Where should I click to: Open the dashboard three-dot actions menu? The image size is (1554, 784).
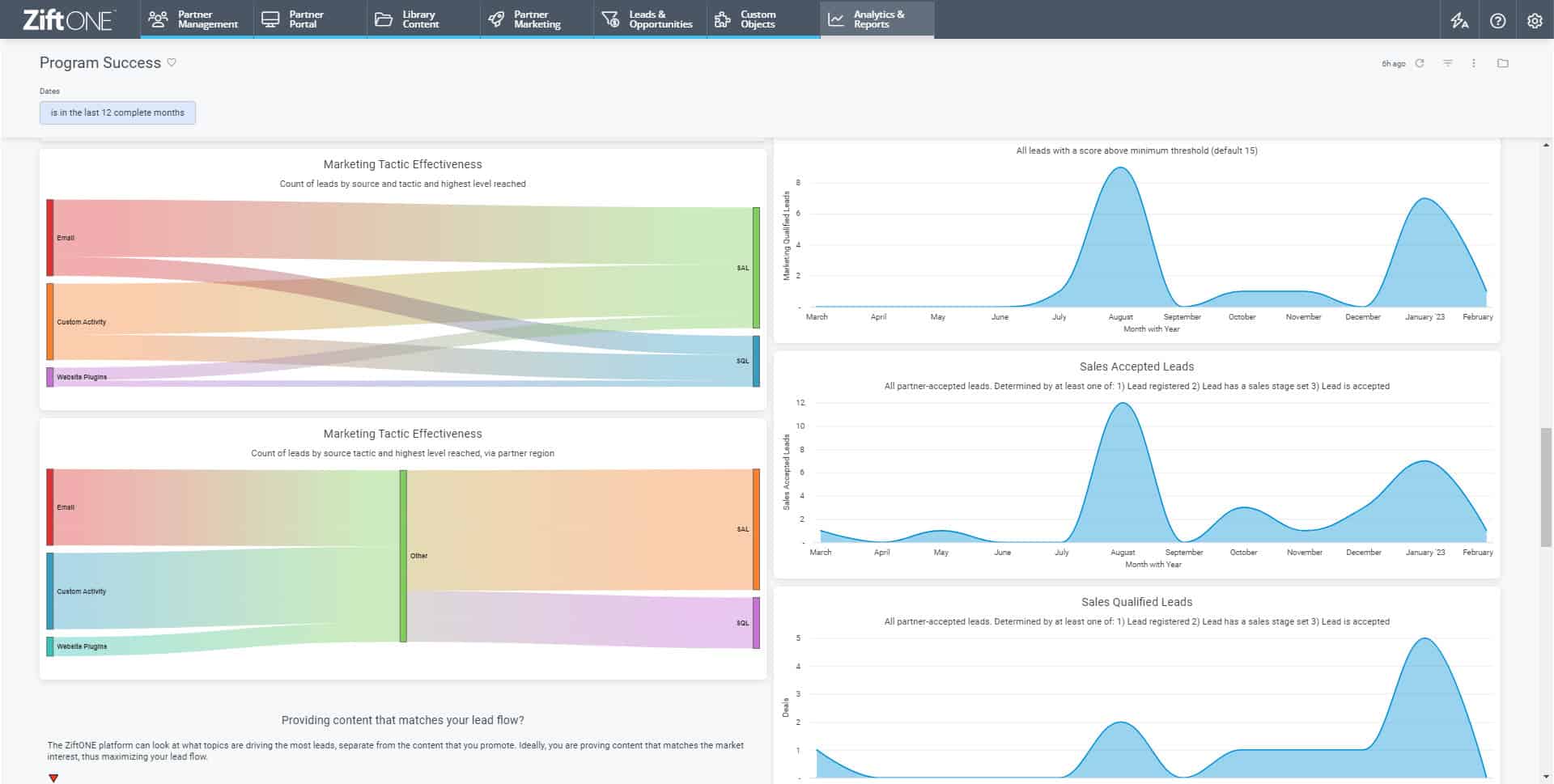pos(1474,63)
